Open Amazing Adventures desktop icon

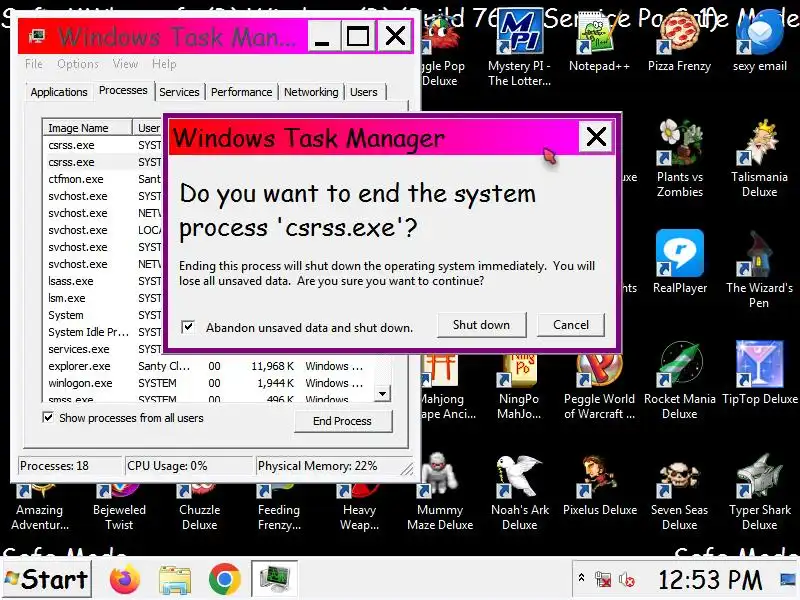(40, 506)
